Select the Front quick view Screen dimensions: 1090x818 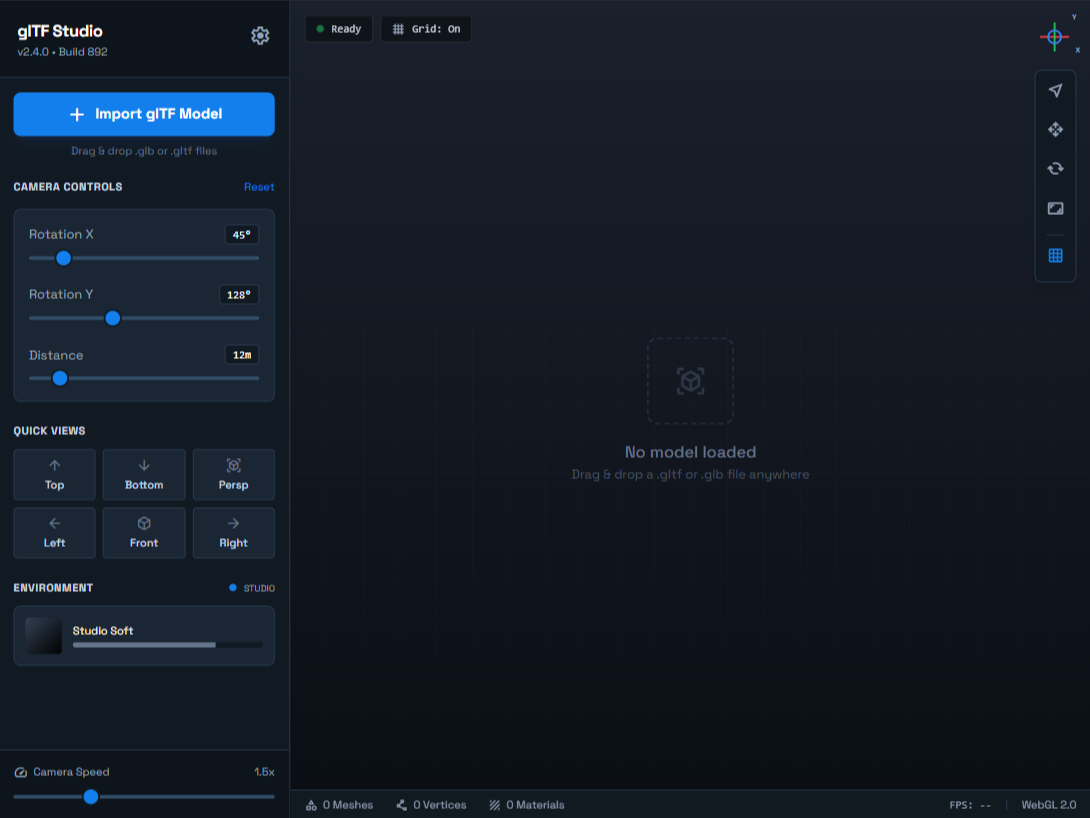[x=143, y=532]
